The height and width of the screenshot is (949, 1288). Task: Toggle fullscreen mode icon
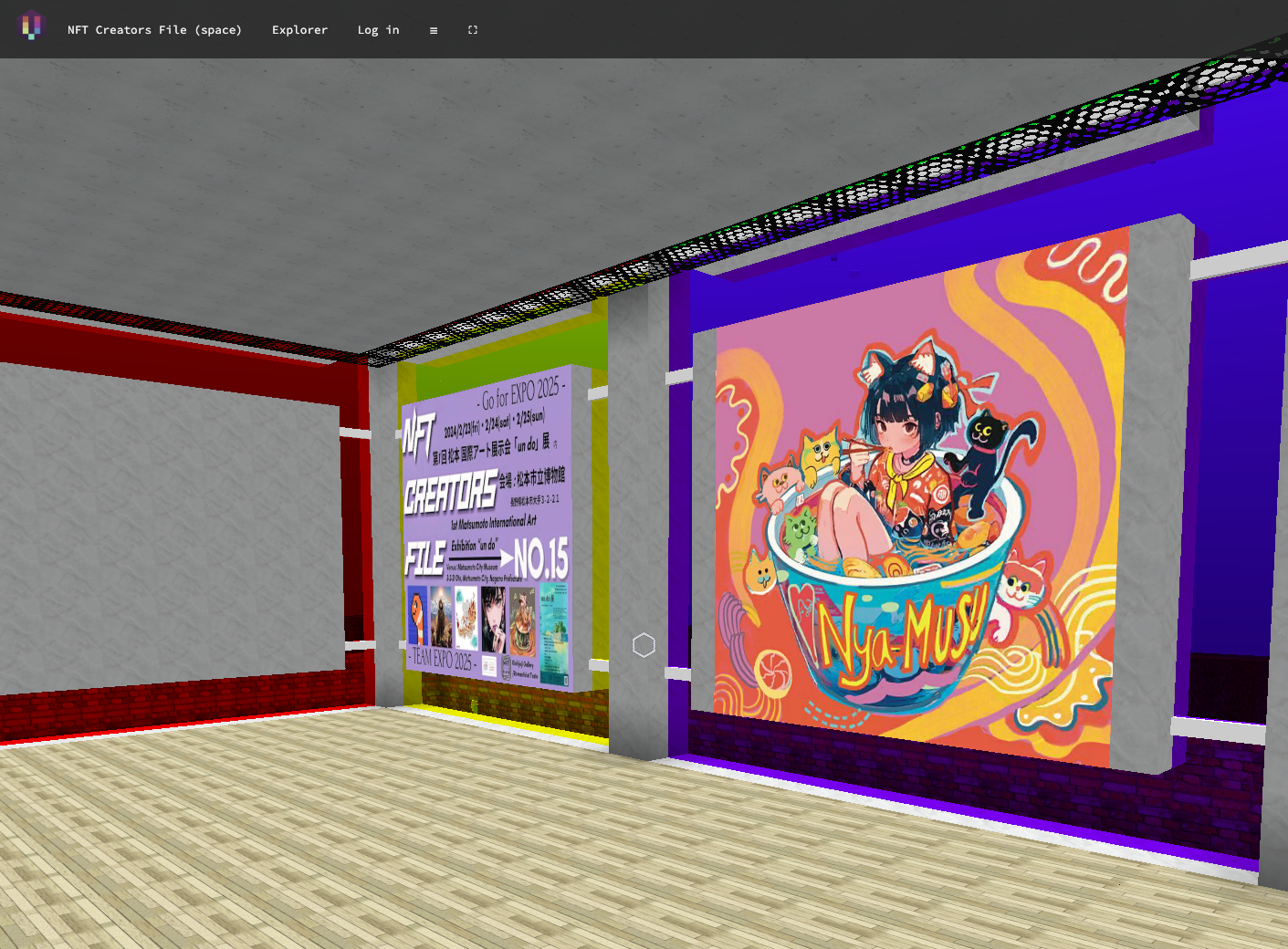pyautogui.click(x=473, y=30)
